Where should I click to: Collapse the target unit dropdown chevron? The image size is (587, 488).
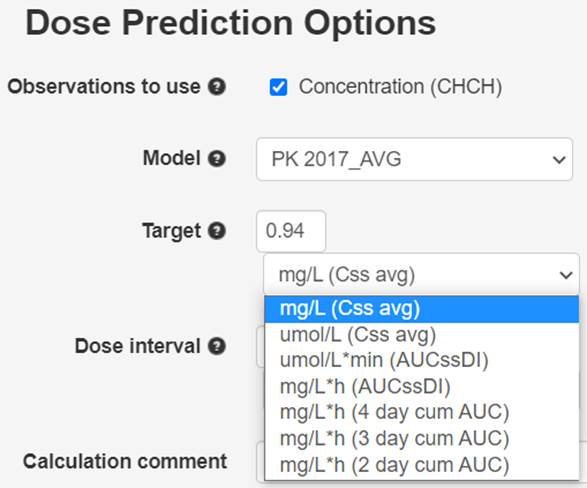coord(566,275)
